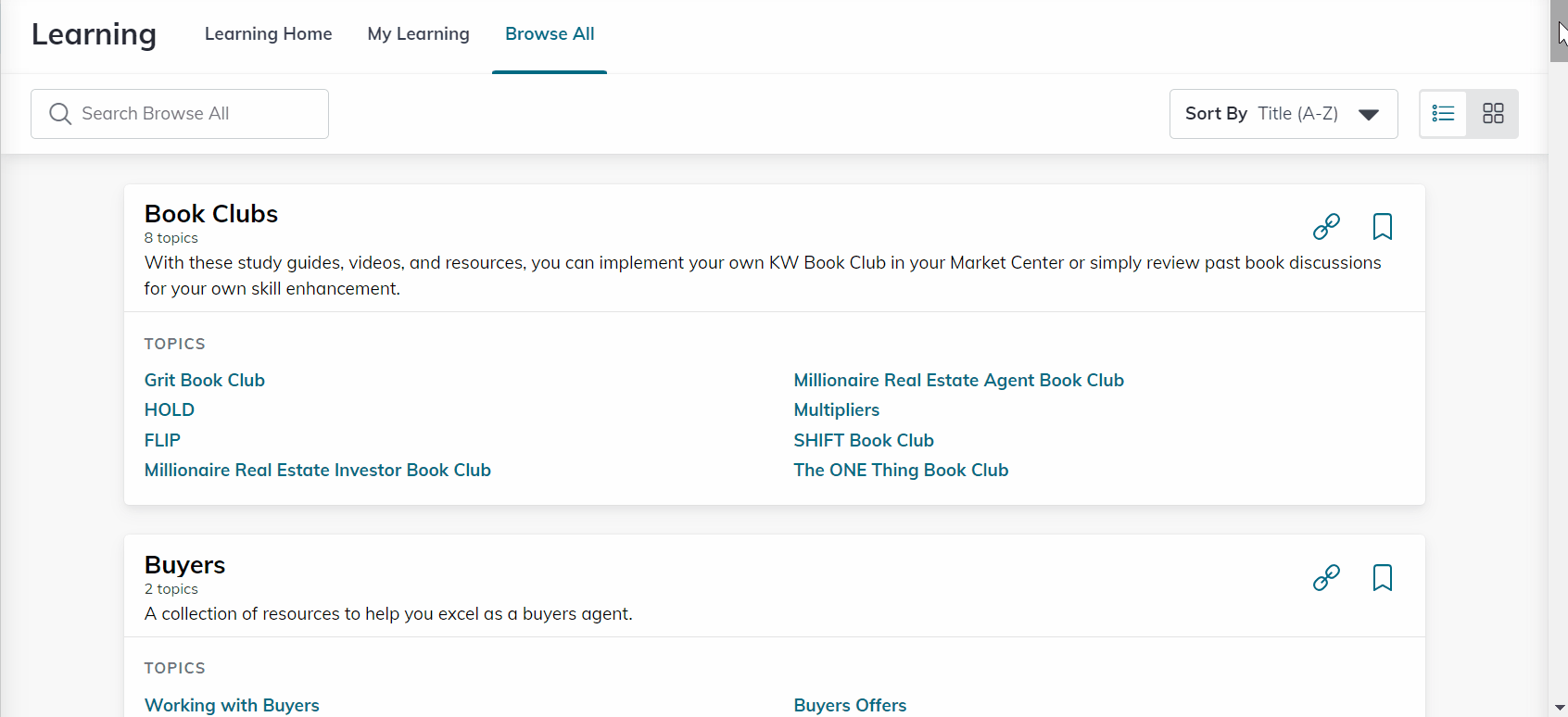Click the scrollbar down arrow

tap(1559, 708)
